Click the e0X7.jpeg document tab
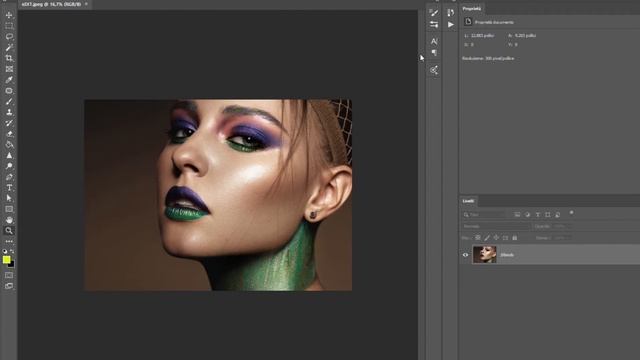Image resolution: width=640 pixels, height=360 pixels. 51,4
